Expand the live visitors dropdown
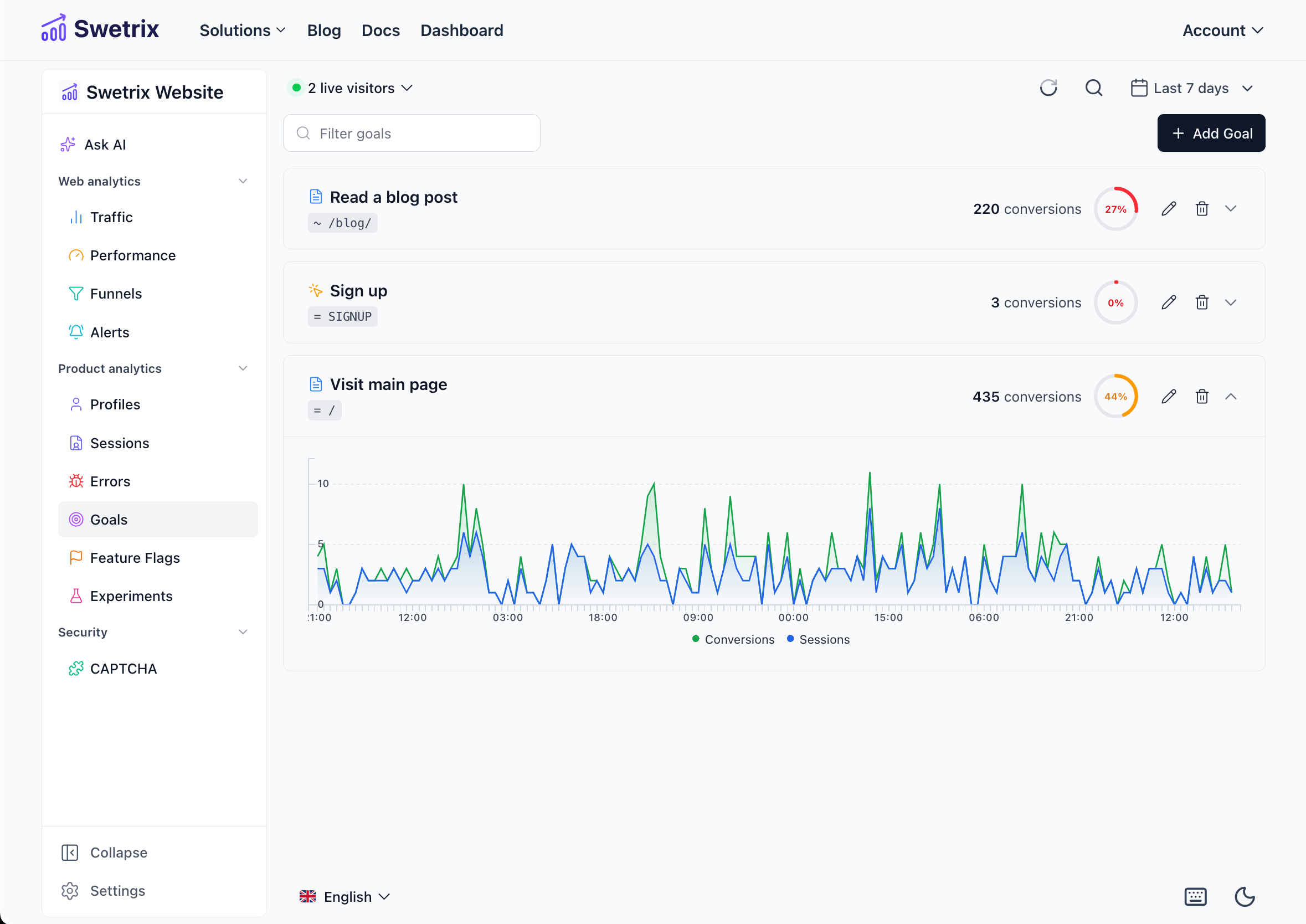The width and height of the screenshot is (1306, 924). coord(351,88)
